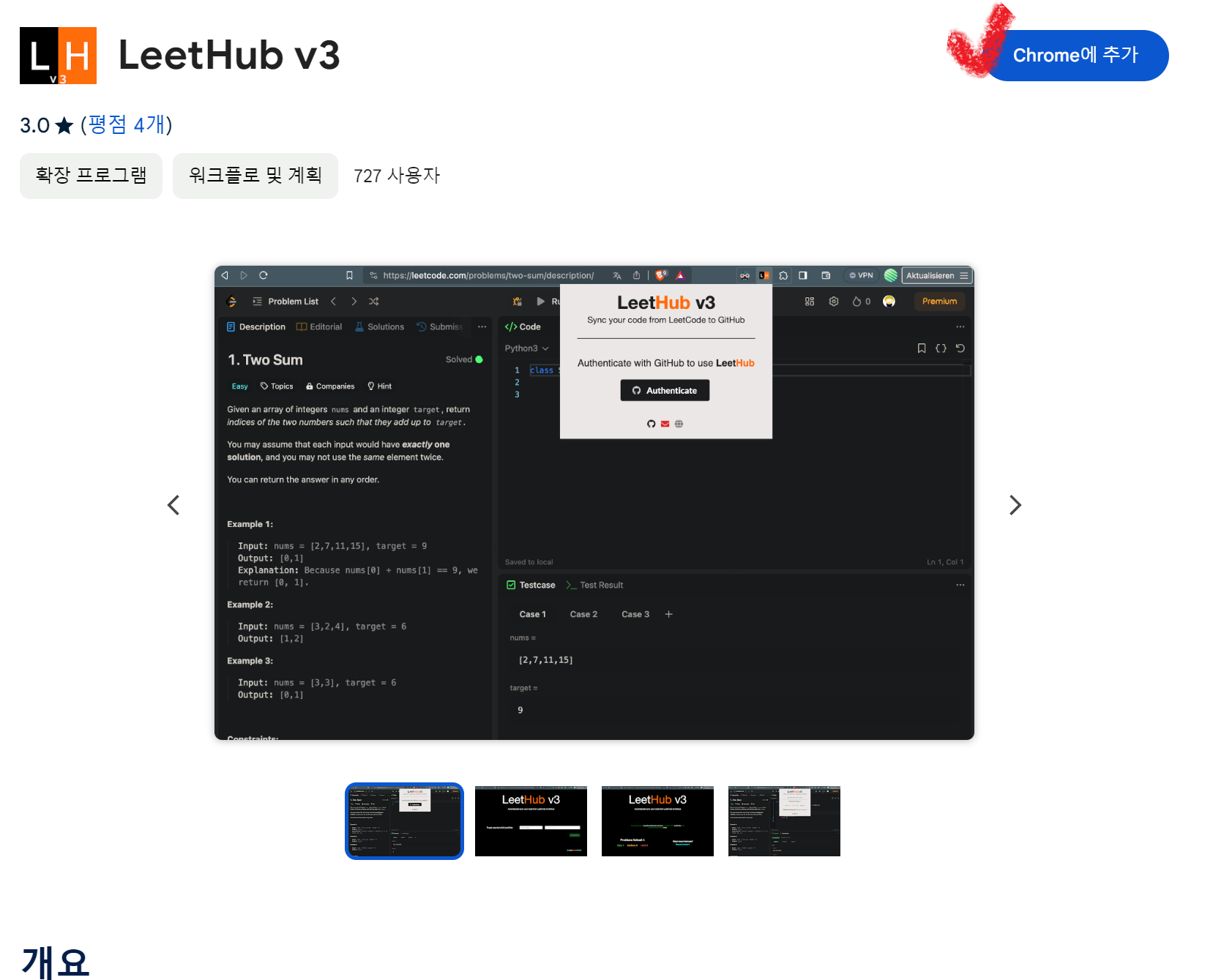Viewport: 1213px width, 980px height.
Task: Click the extensions puzzle icon in preview
Action: (783, 275)
